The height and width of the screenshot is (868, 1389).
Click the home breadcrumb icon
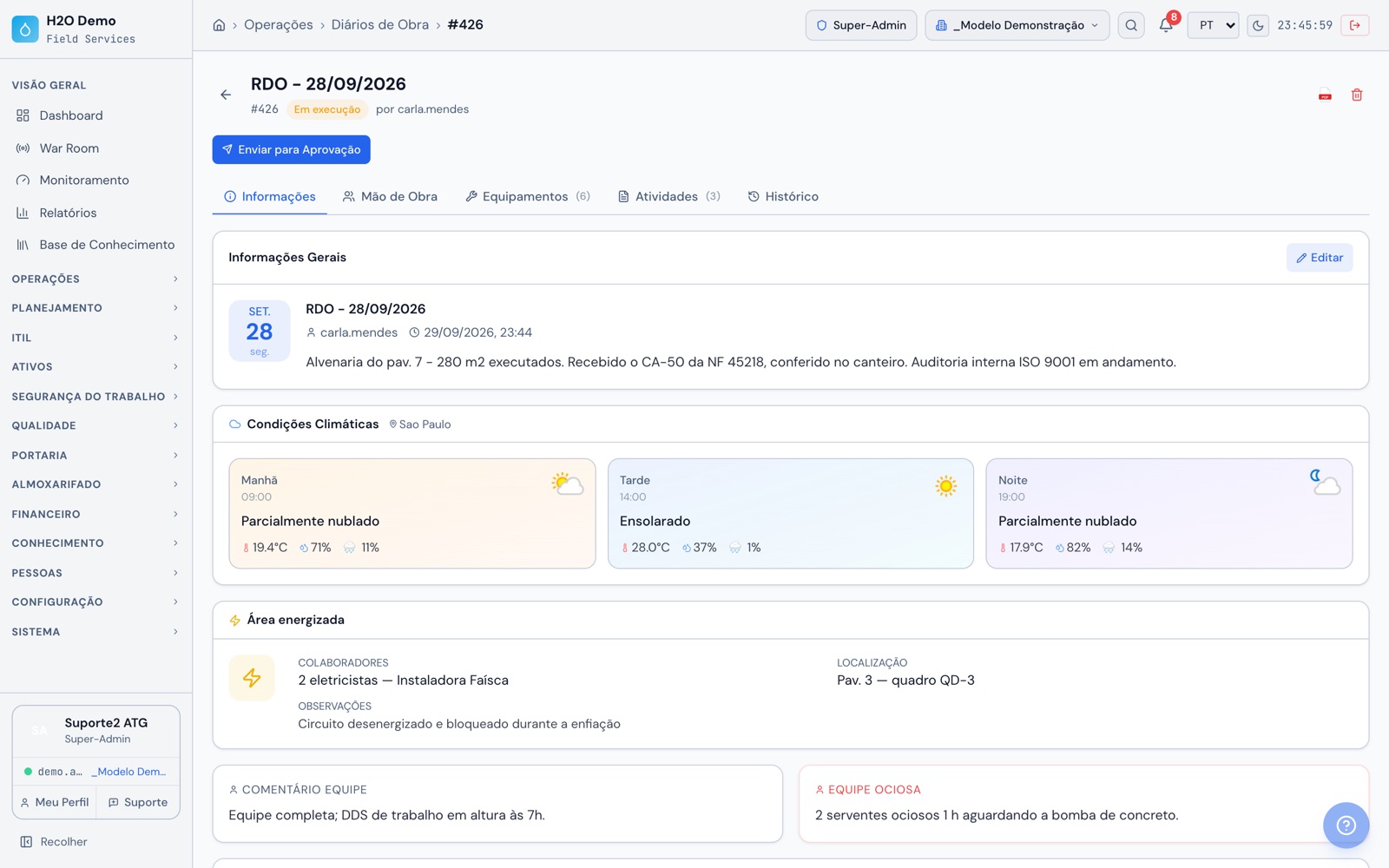(219, 25)
